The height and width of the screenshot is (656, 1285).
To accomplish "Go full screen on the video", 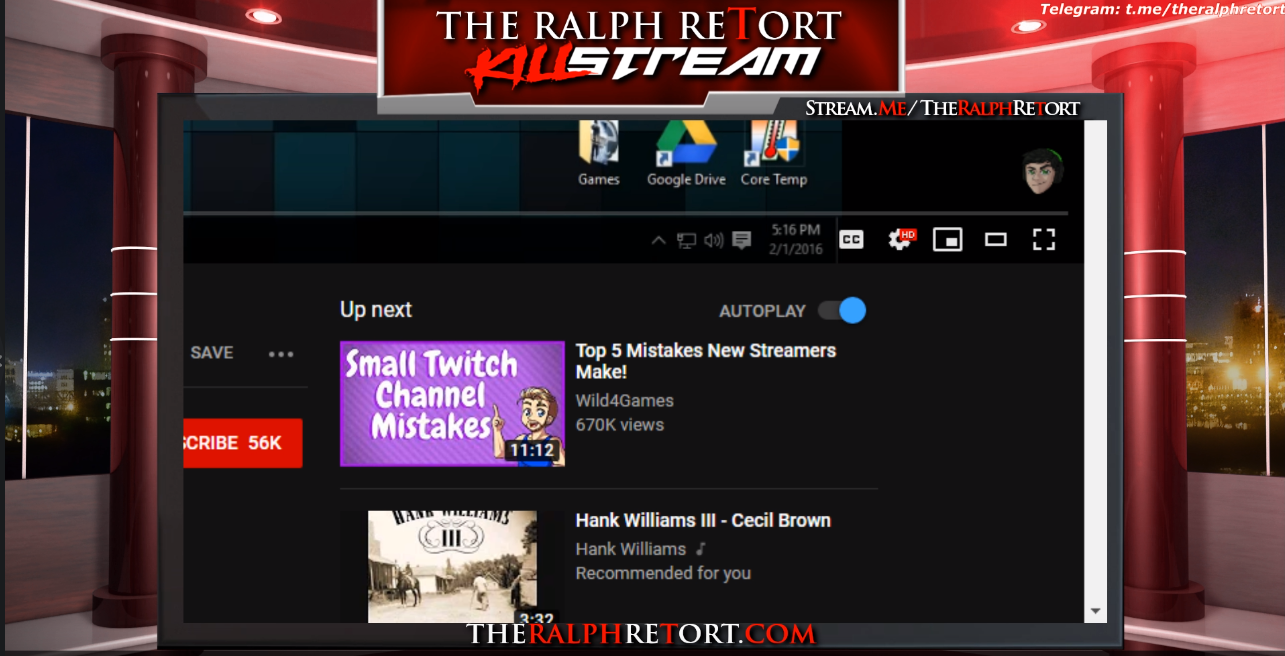I will point(1044,239).
